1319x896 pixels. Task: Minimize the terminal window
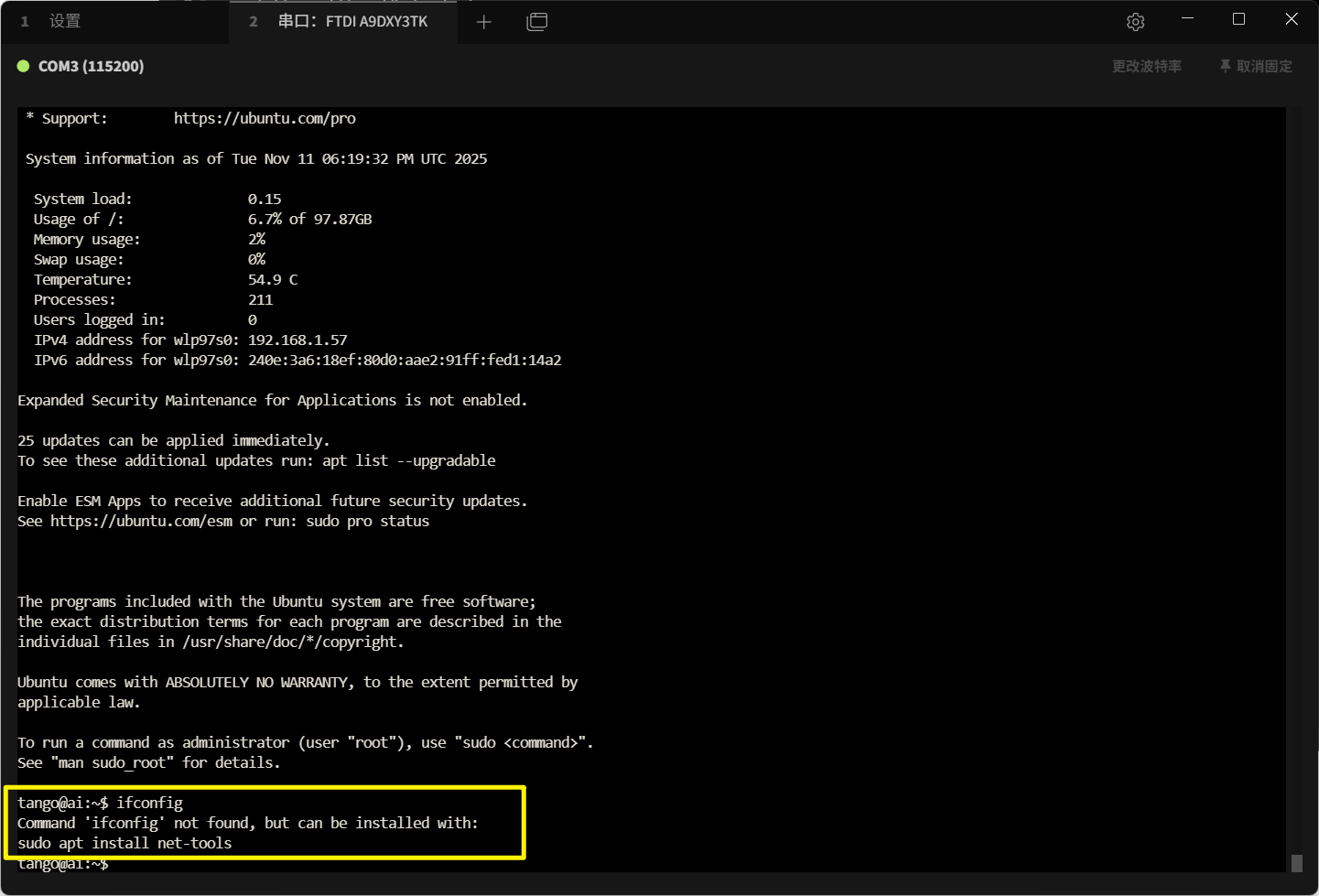(1187, 19)
